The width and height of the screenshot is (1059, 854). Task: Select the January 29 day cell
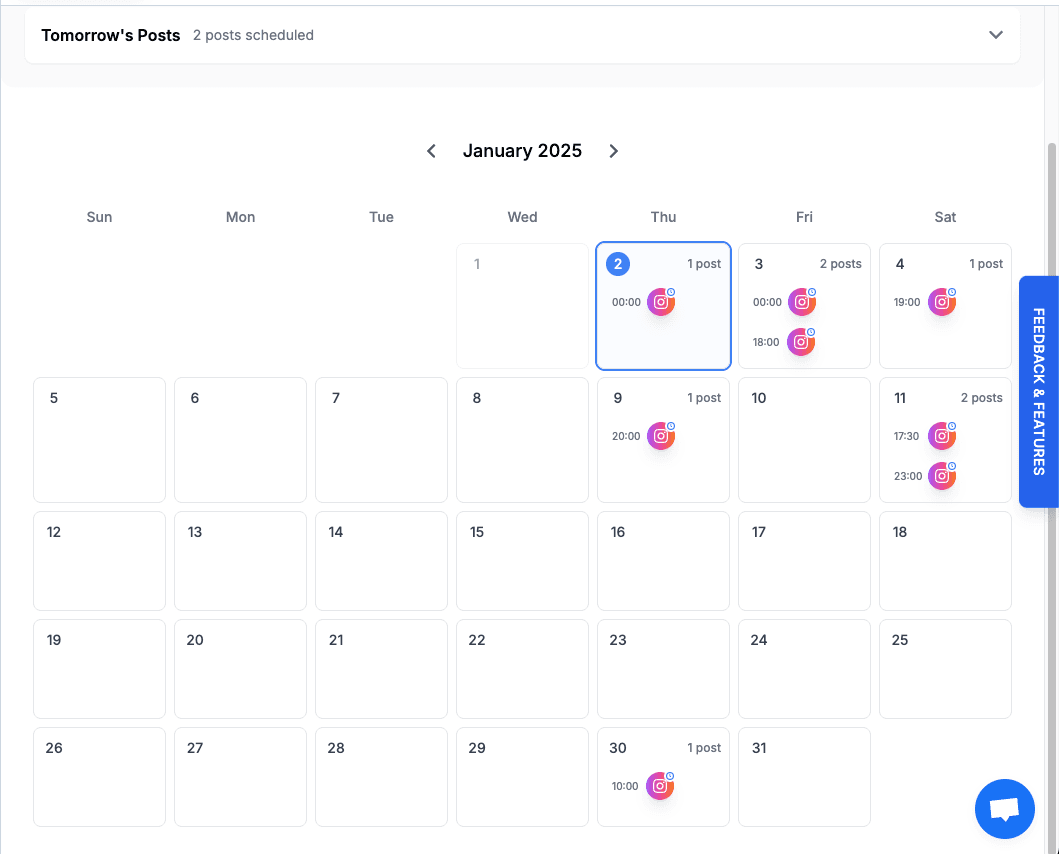tap(522, 777)
